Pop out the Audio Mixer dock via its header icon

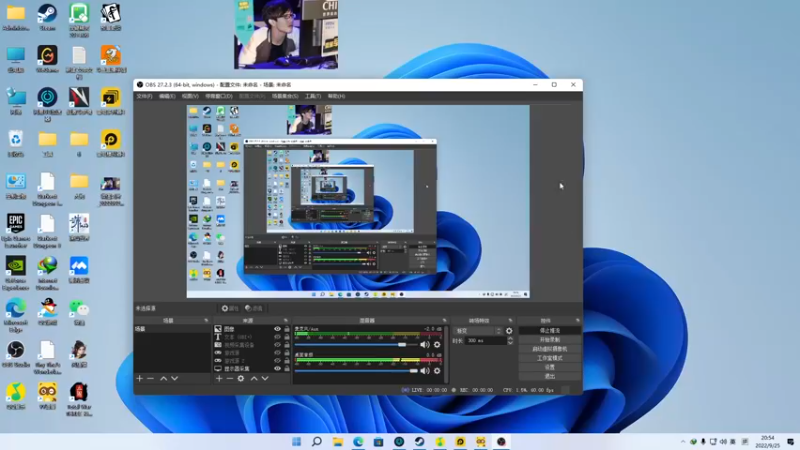444,320
